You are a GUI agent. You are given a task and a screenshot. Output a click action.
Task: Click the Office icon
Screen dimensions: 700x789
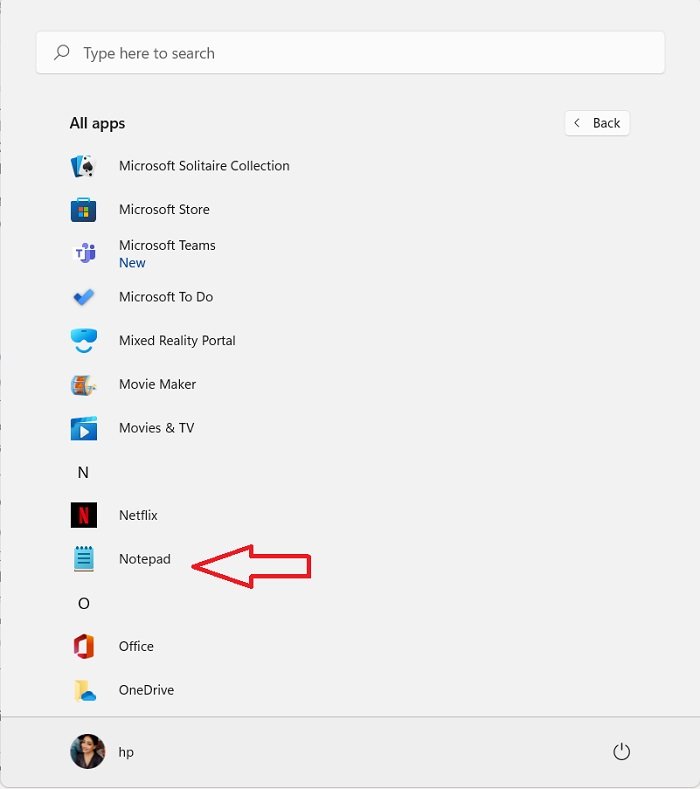[x=84, y=647]
